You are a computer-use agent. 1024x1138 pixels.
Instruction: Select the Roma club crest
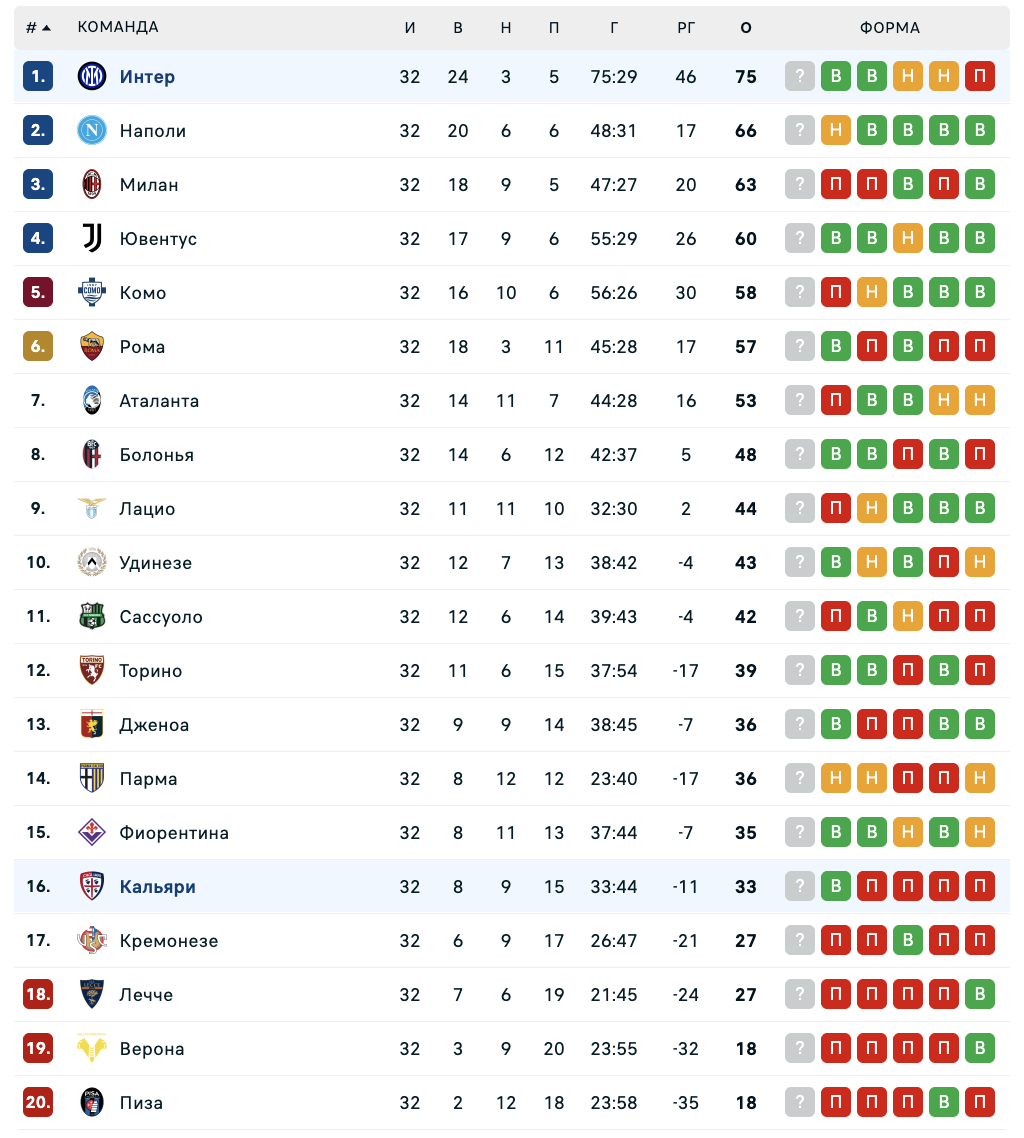click(92, 346)
